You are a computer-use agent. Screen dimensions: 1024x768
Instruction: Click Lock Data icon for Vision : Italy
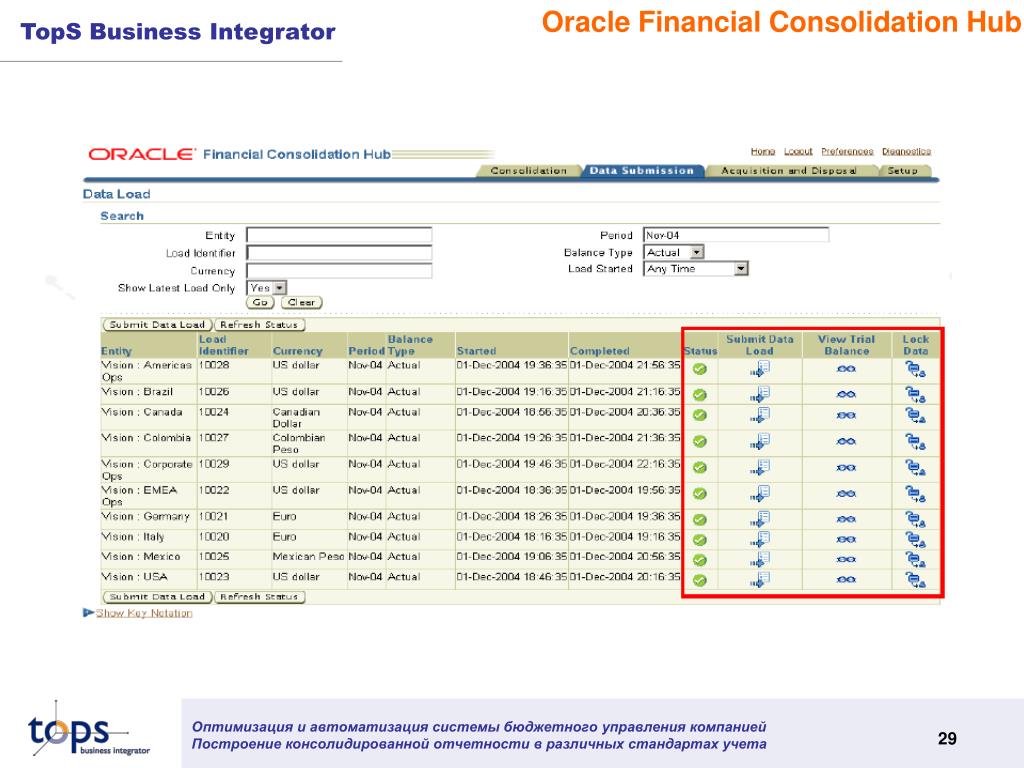[915, 539]
